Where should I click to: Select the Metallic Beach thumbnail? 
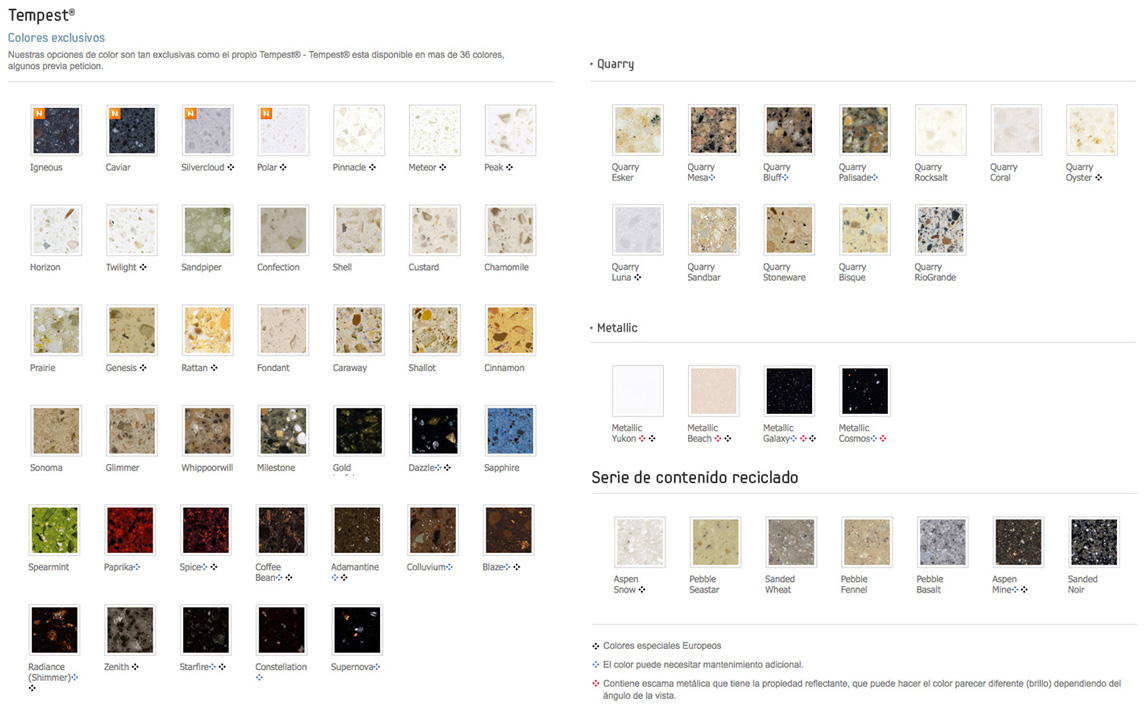pyautogui.click(x=713, y=391)
